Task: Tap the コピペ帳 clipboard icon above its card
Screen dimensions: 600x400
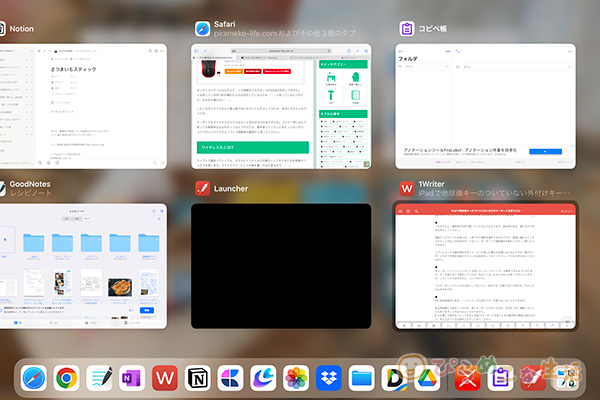Action: (x=407, y=29)
